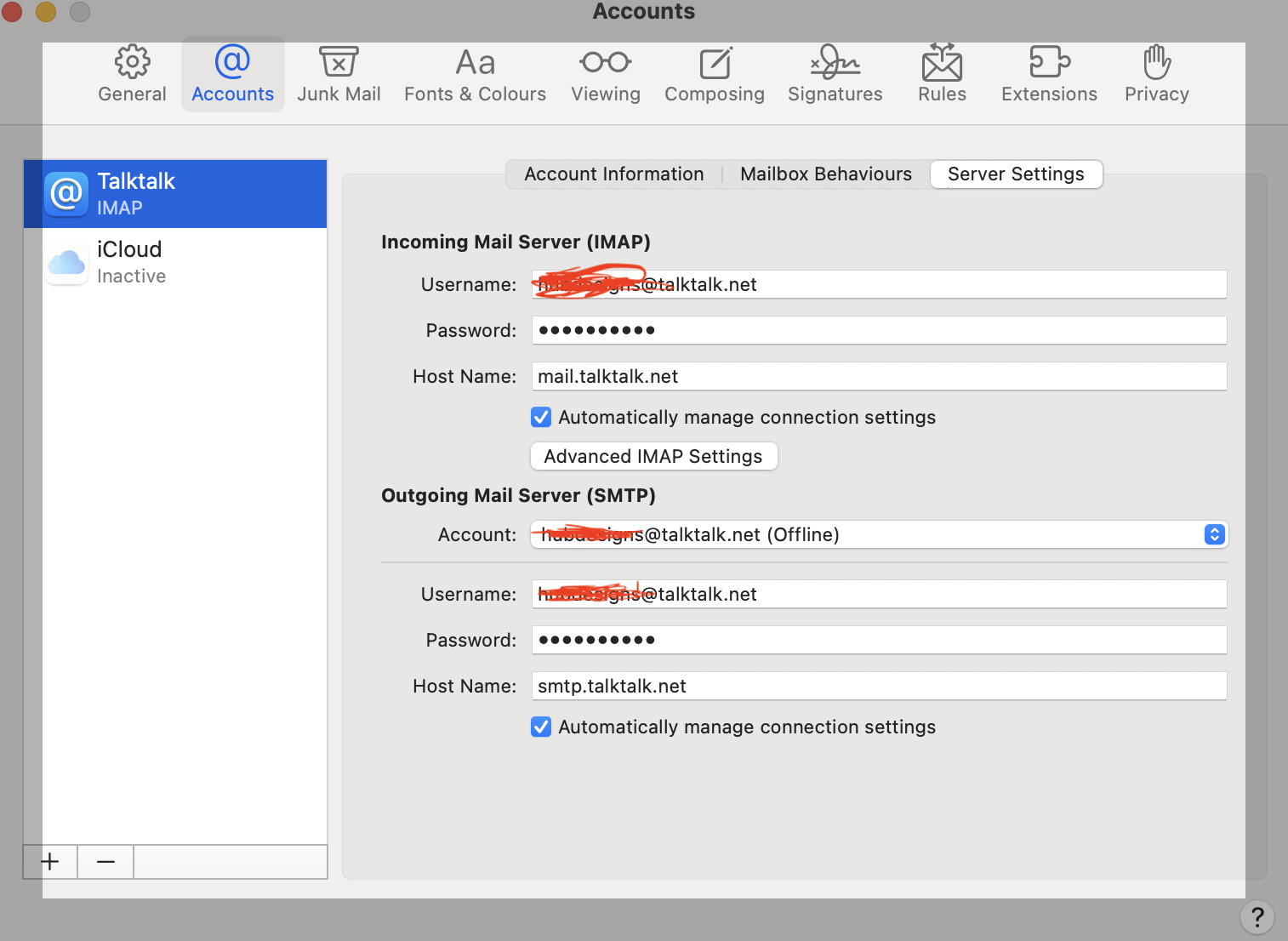Open help with question mark button
This screenshot has height=941, width=1288.
[x=1257, y=917]
